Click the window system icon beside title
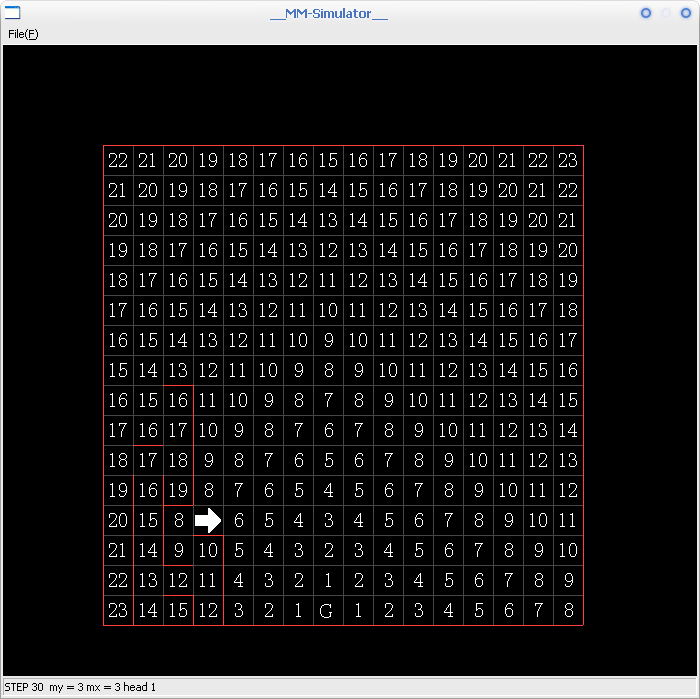Screen dimensions: 700x699 (x=12, y=13)
